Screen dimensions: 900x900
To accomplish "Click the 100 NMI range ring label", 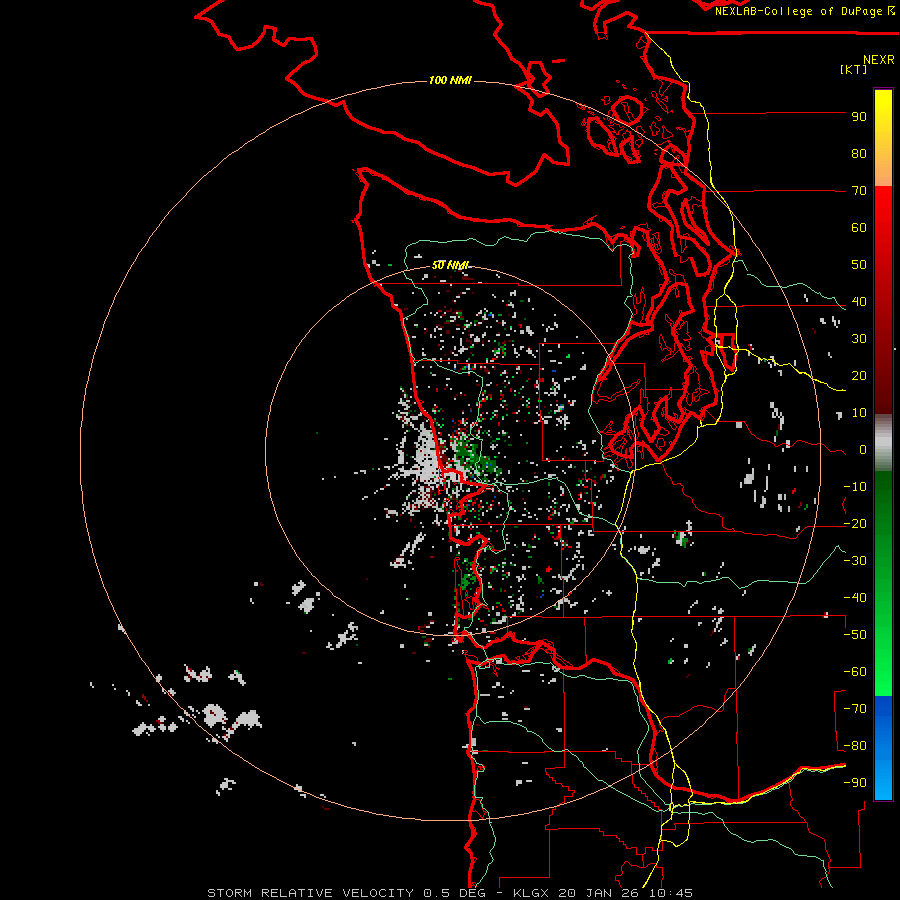I will pyautogui.click(x=450, y=80).
